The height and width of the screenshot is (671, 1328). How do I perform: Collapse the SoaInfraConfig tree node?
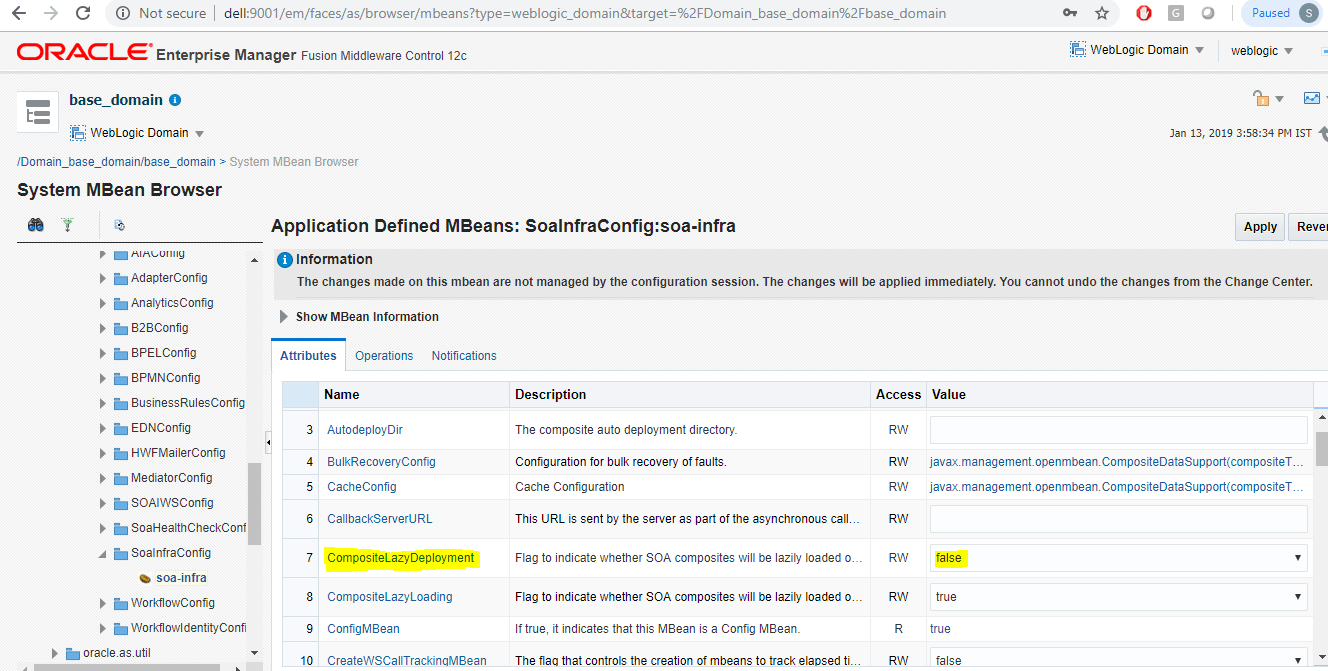[x=103, y=553]
